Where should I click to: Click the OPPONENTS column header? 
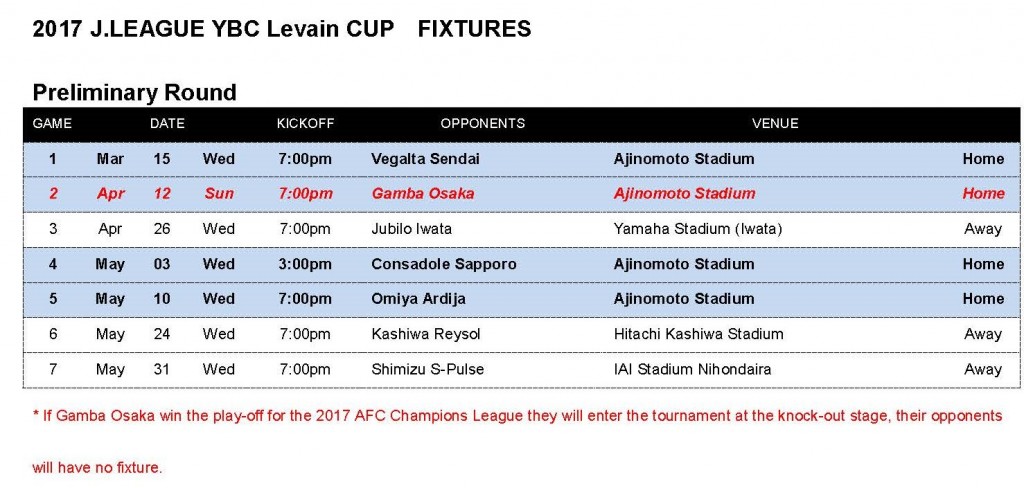click(482, 124)
